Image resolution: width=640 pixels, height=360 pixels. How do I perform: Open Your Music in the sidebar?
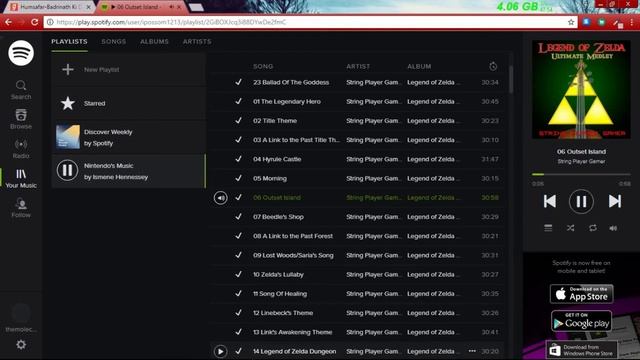pyautogui.click(x=21, y=179)
